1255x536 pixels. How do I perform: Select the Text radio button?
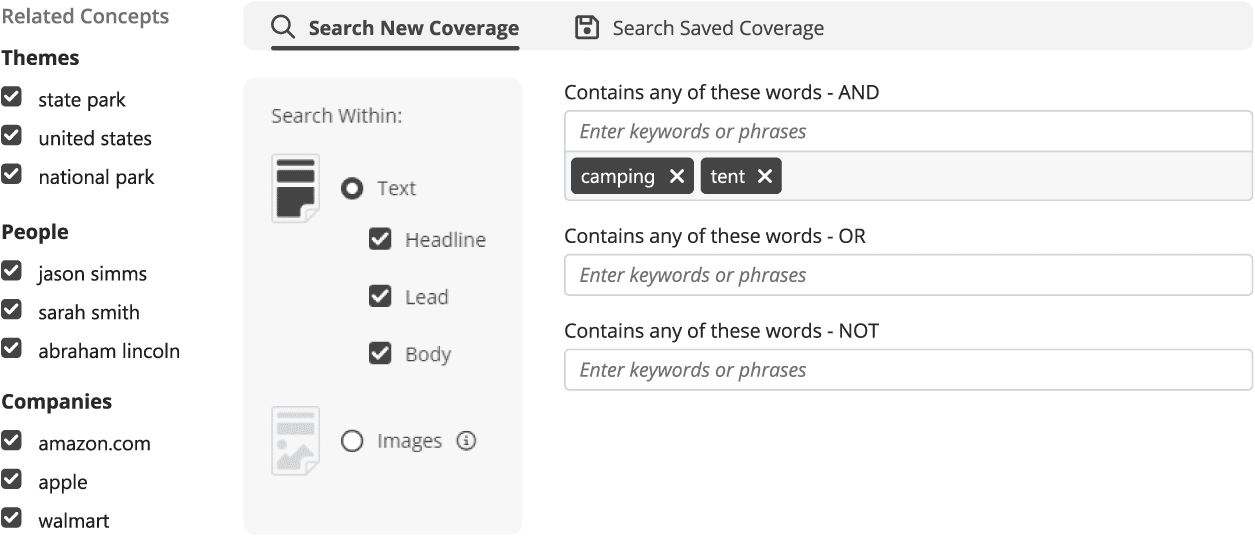click(352, 188)
